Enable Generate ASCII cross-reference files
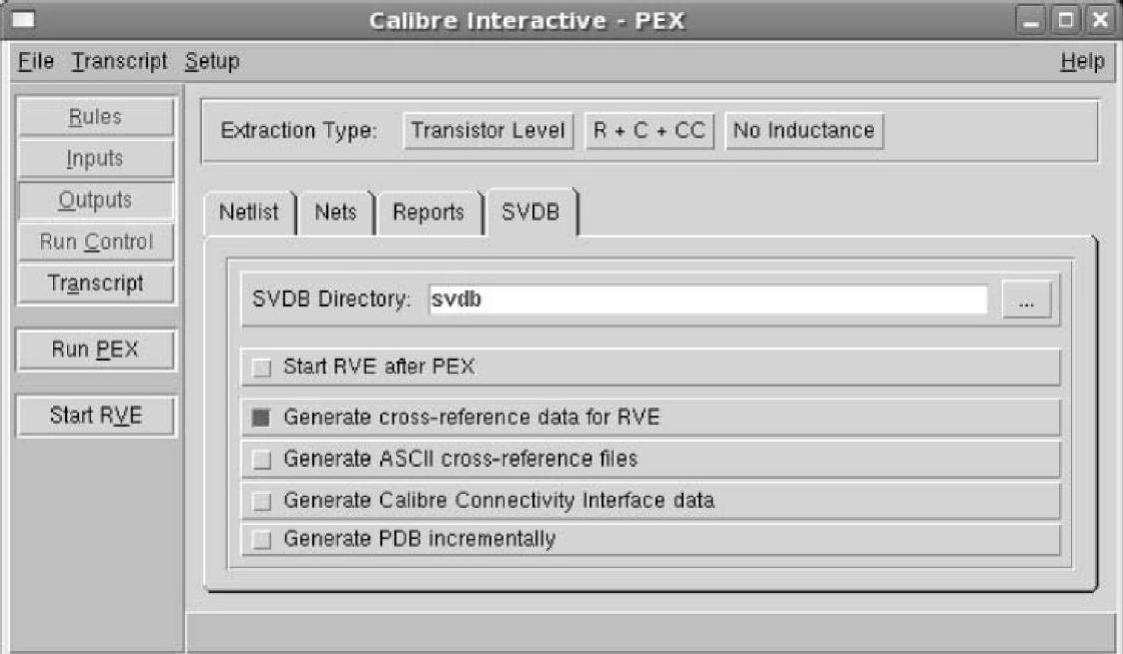This screenshot has height=654, width=1123. 262,459
